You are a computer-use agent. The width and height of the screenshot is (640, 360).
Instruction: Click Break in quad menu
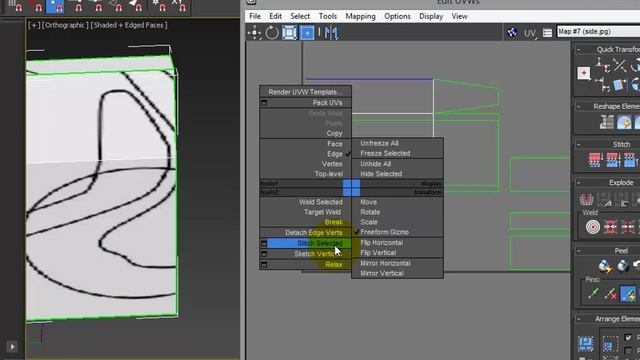click(333, 222)
